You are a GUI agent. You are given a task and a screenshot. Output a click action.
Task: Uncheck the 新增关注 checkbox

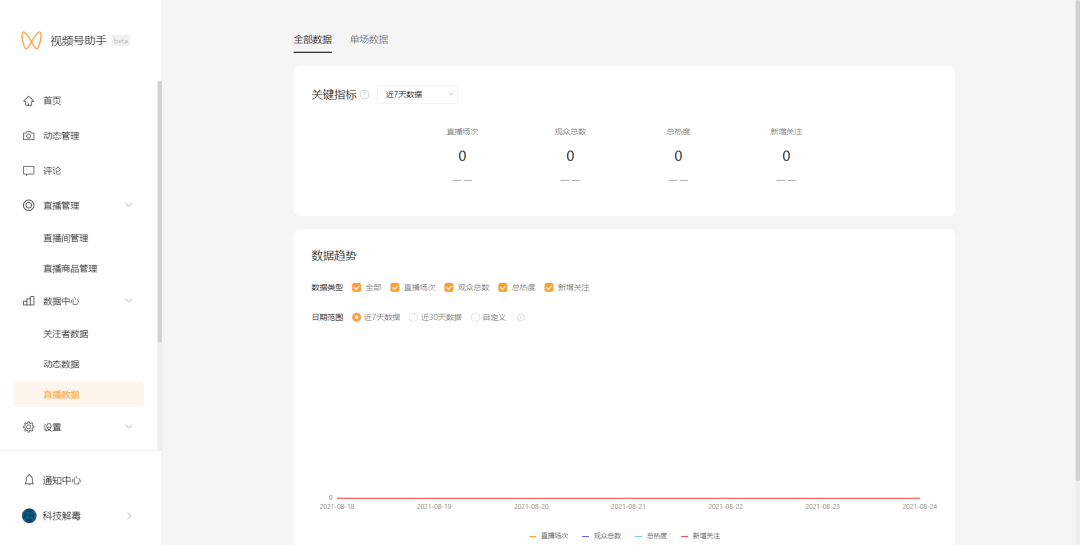[x=549, y=287]
